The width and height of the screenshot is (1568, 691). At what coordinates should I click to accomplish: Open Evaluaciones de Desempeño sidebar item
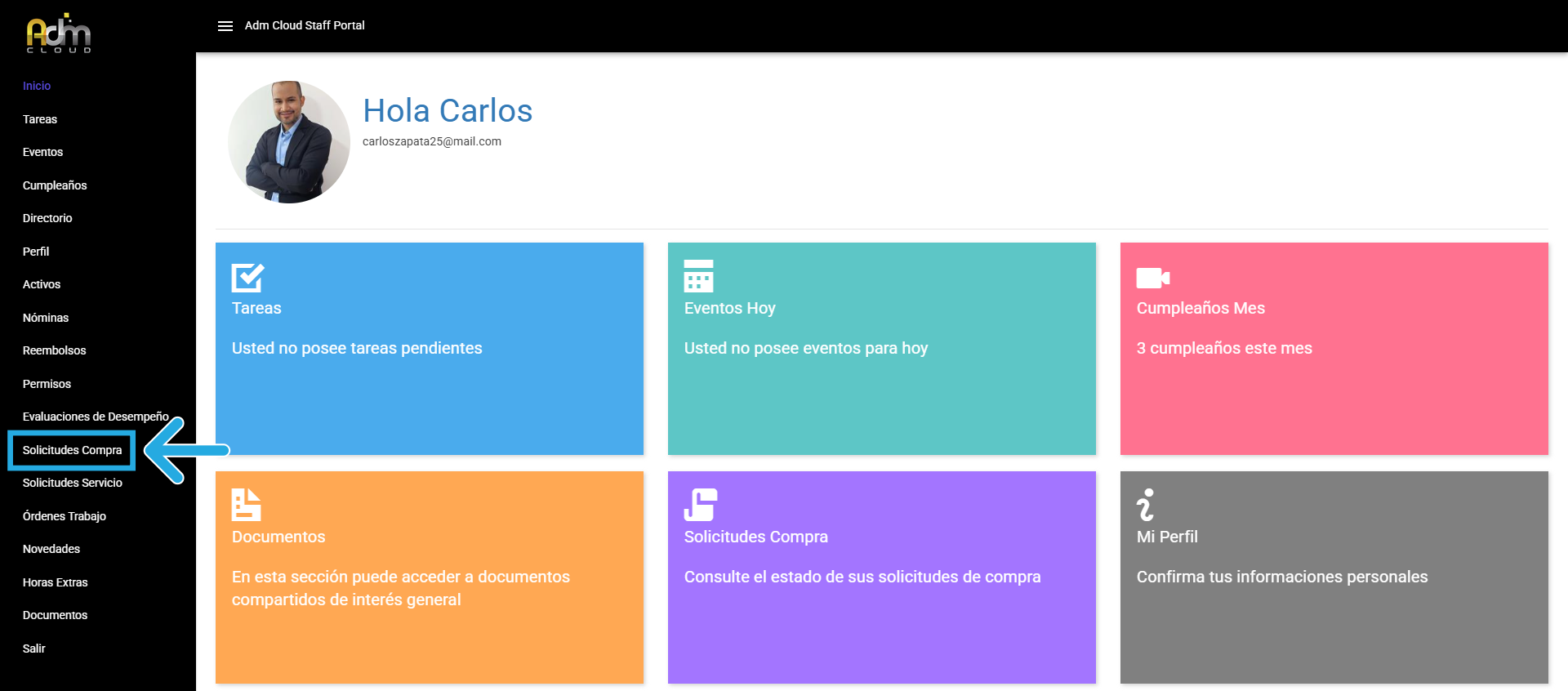click(96, 417)
